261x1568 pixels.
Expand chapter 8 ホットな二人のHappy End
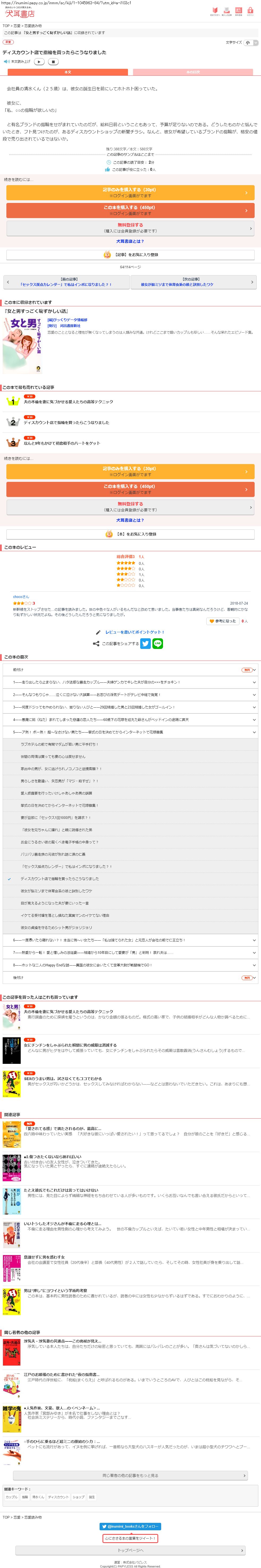(x=130, y=965)
